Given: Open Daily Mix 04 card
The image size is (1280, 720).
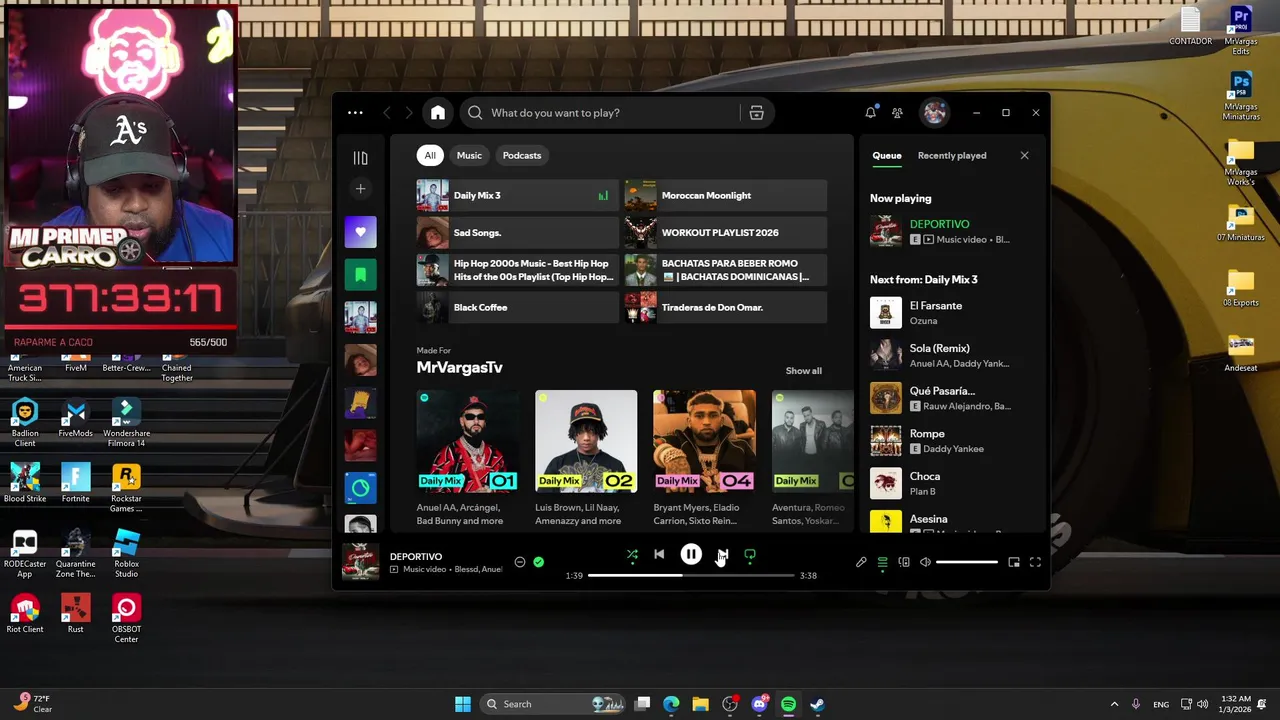Looking at the screenshot, I should click(x=704, y=458).
